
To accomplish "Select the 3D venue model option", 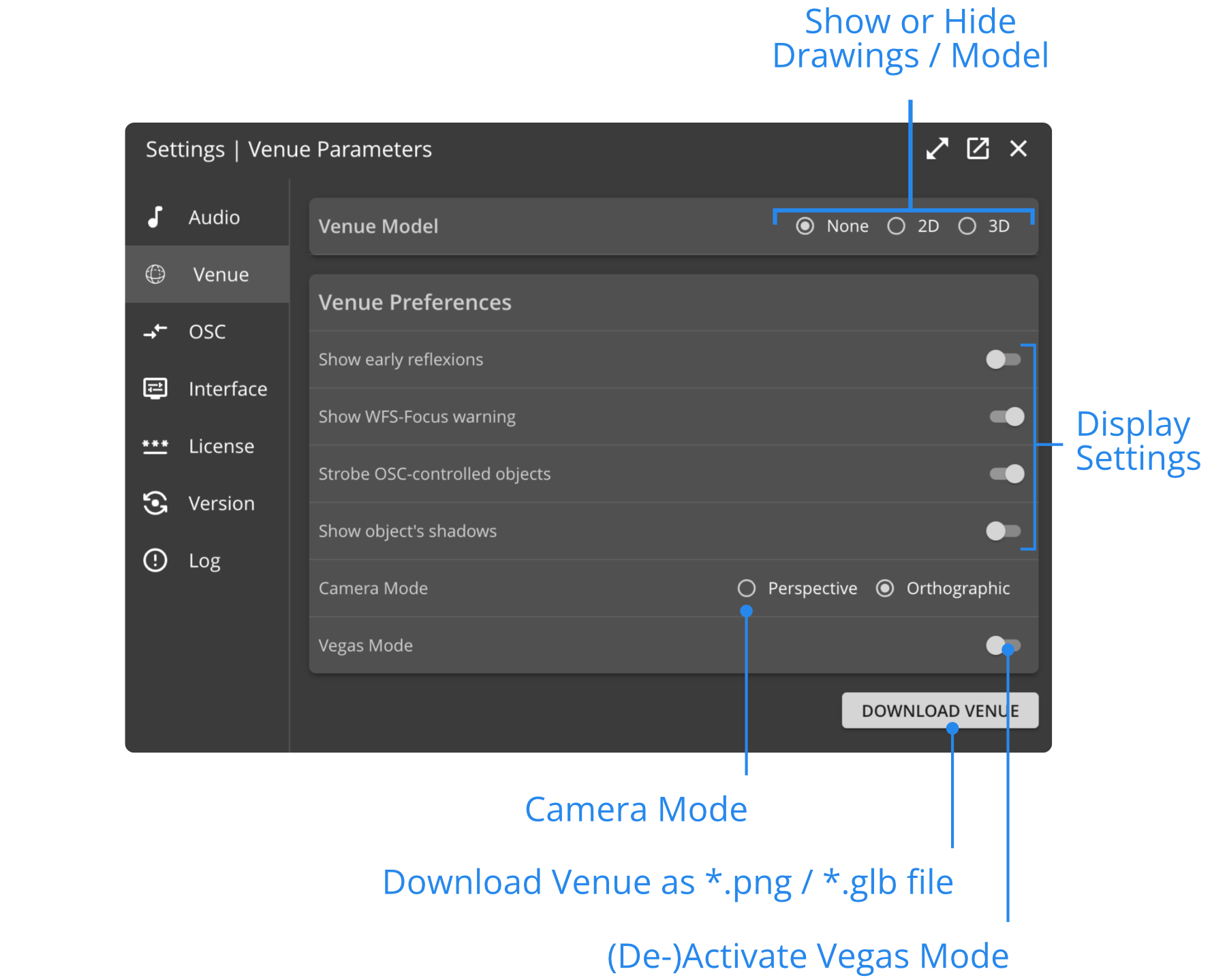I will (967, 226).
